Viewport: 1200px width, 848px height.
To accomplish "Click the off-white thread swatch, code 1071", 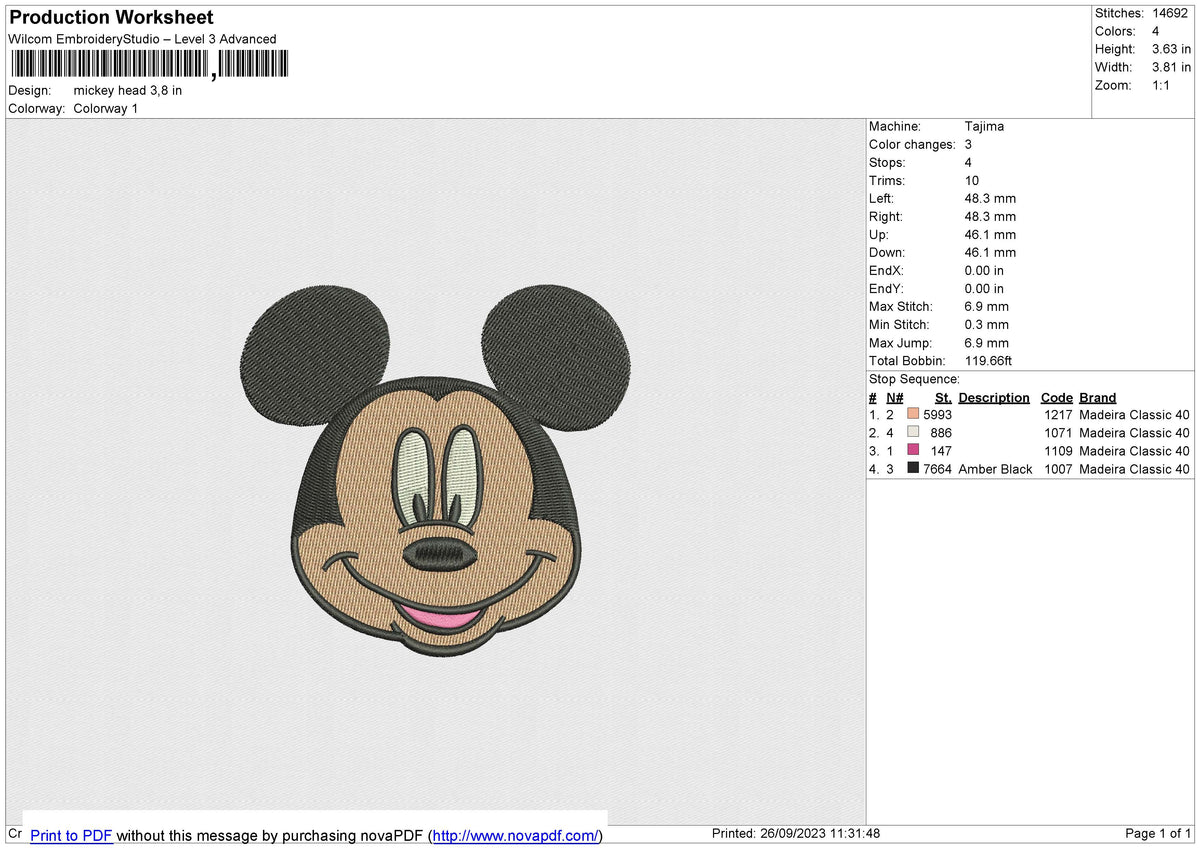I will [x=913, y=432].
